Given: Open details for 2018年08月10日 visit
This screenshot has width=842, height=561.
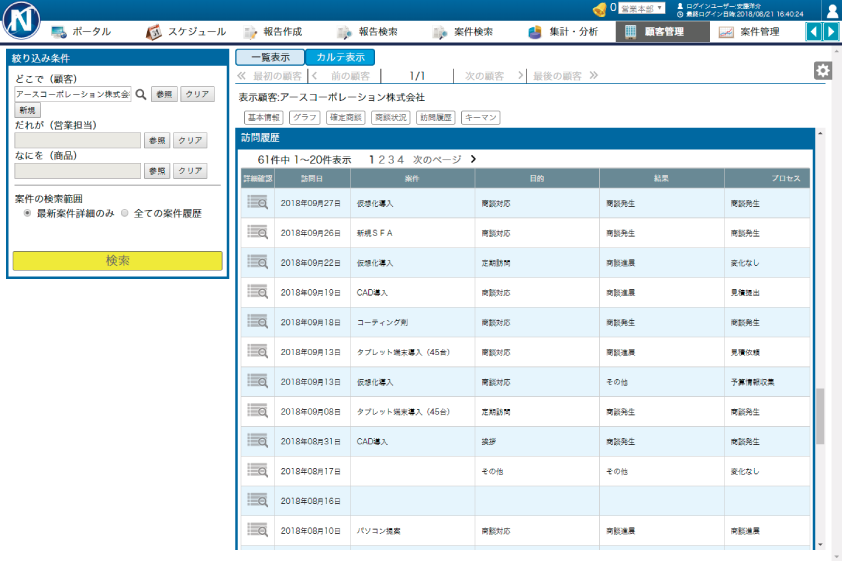Looking at the screenshot, I should point(257,530).
